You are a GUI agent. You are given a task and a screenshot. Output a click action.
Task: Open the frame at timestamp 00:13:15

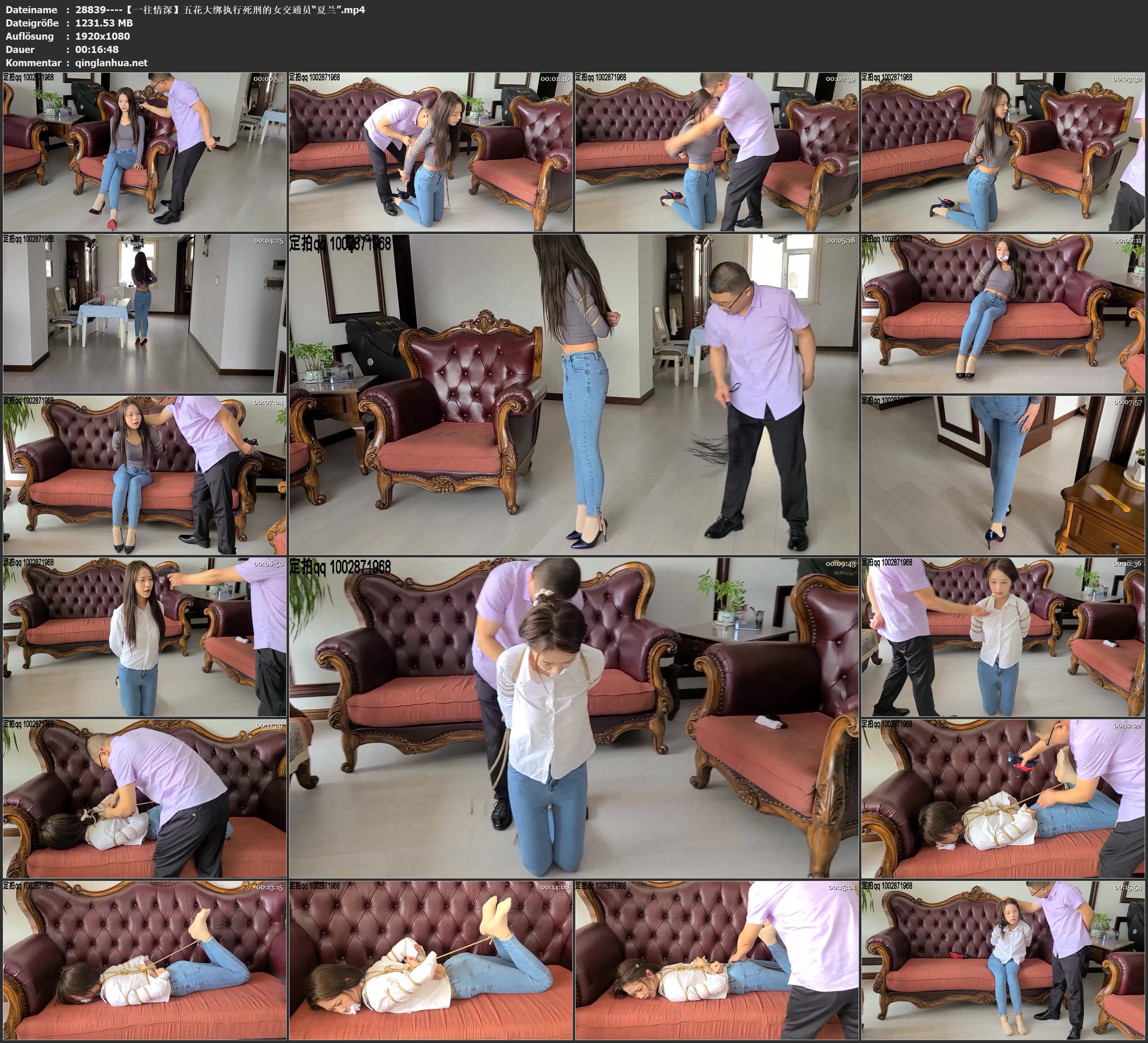coord(145,960)
